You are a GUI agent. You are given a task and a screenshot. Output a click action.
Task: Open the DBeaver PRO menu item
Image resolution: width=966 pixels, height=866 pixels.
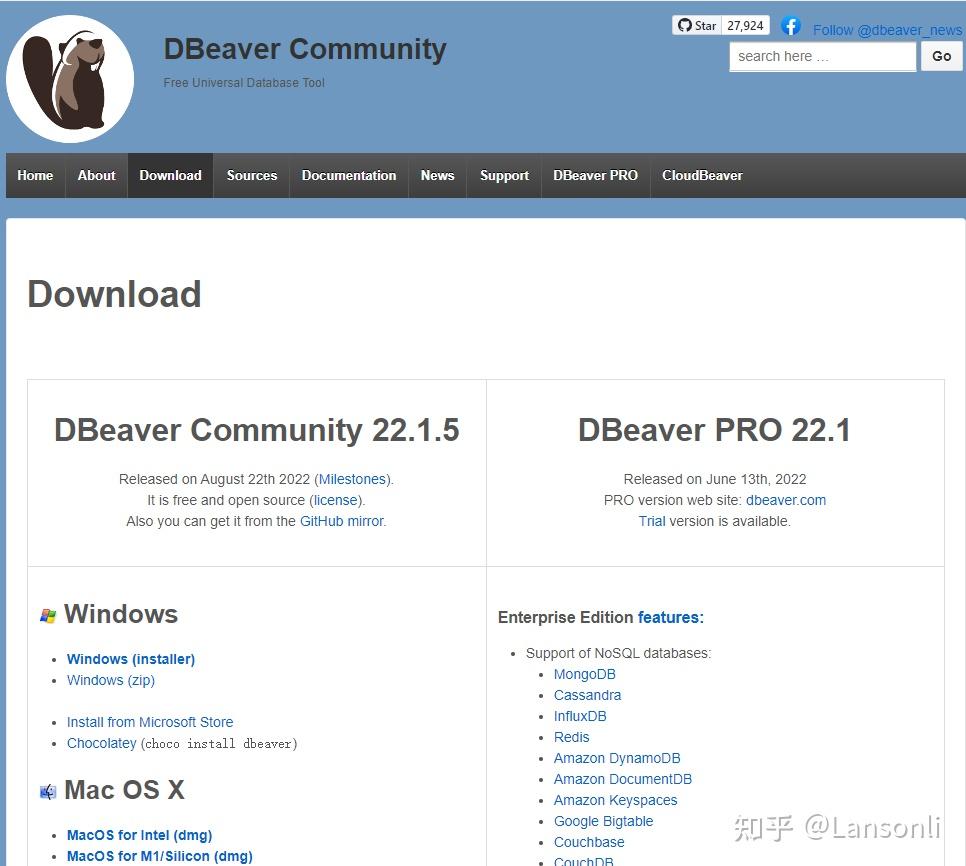coord(595,176)
